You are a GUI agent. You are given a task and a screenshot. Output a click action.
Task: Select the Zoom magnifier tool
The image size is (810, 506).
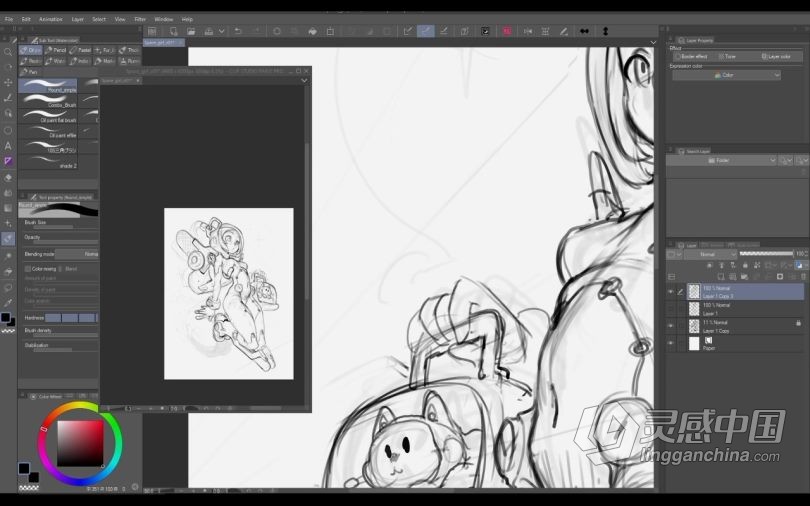(x=8, y=52)
